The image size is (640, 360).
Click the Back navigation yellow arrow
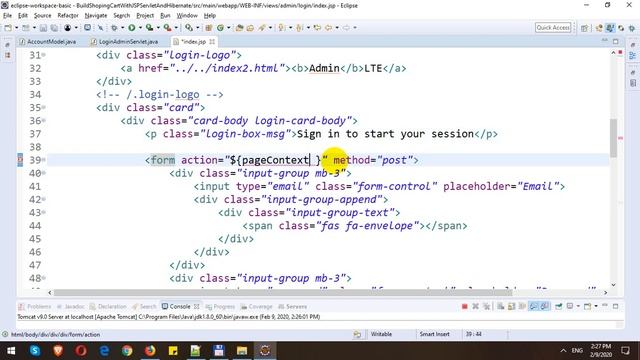tap(329, 27)
